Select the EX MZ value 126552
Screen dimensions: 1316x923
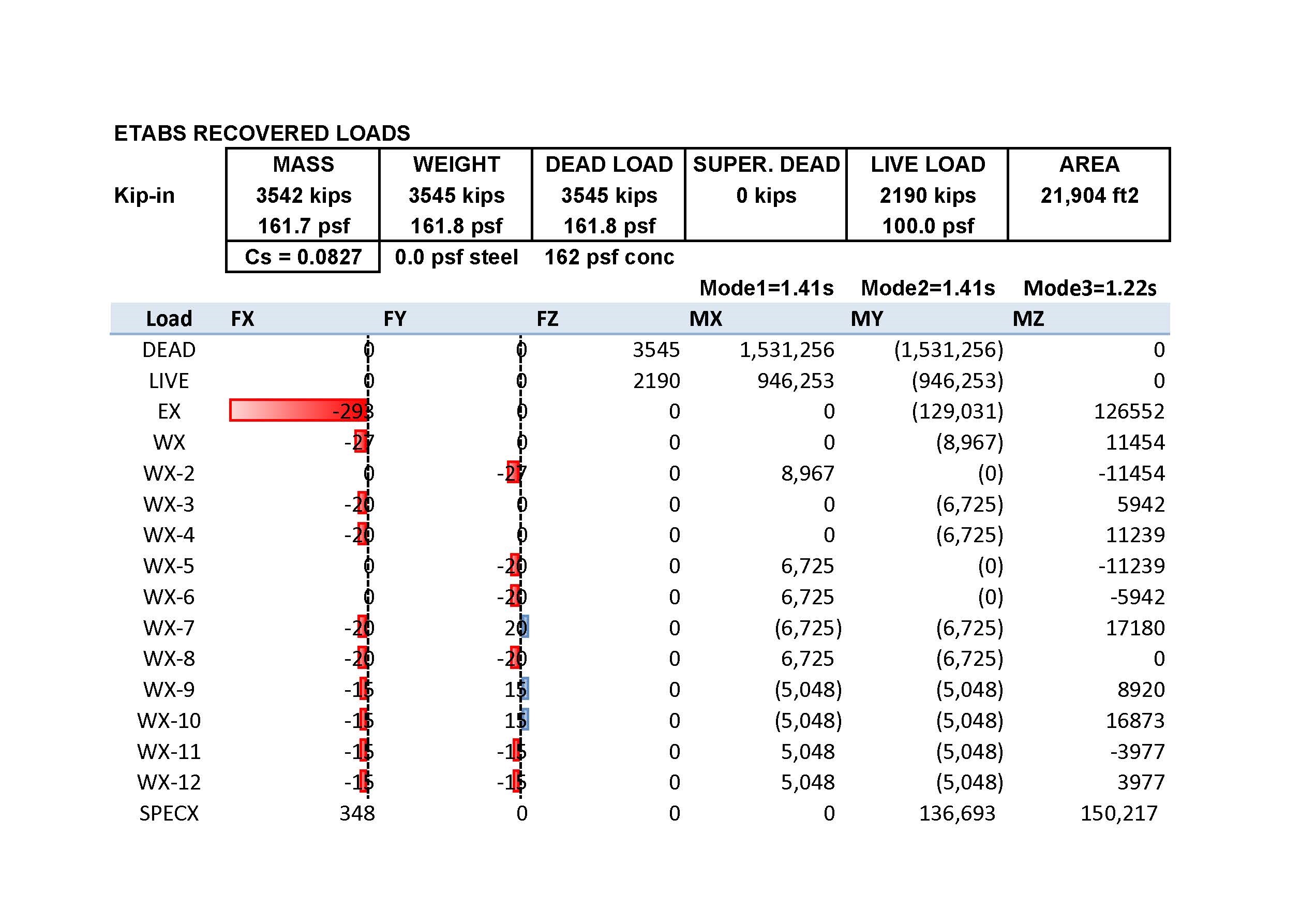point(1129,411)
